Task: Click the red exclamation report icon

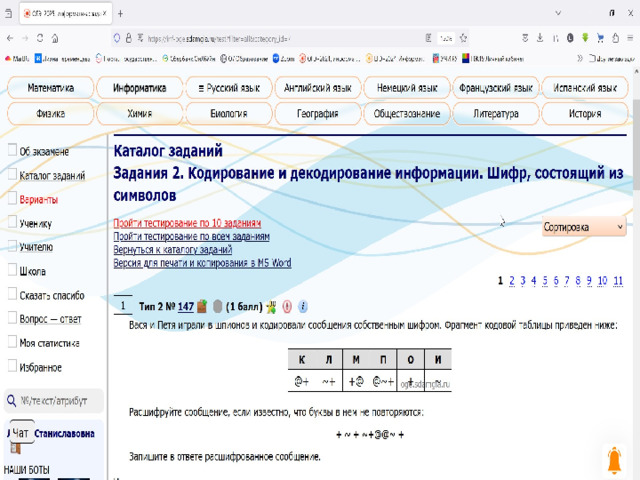Action: point(287,307)
